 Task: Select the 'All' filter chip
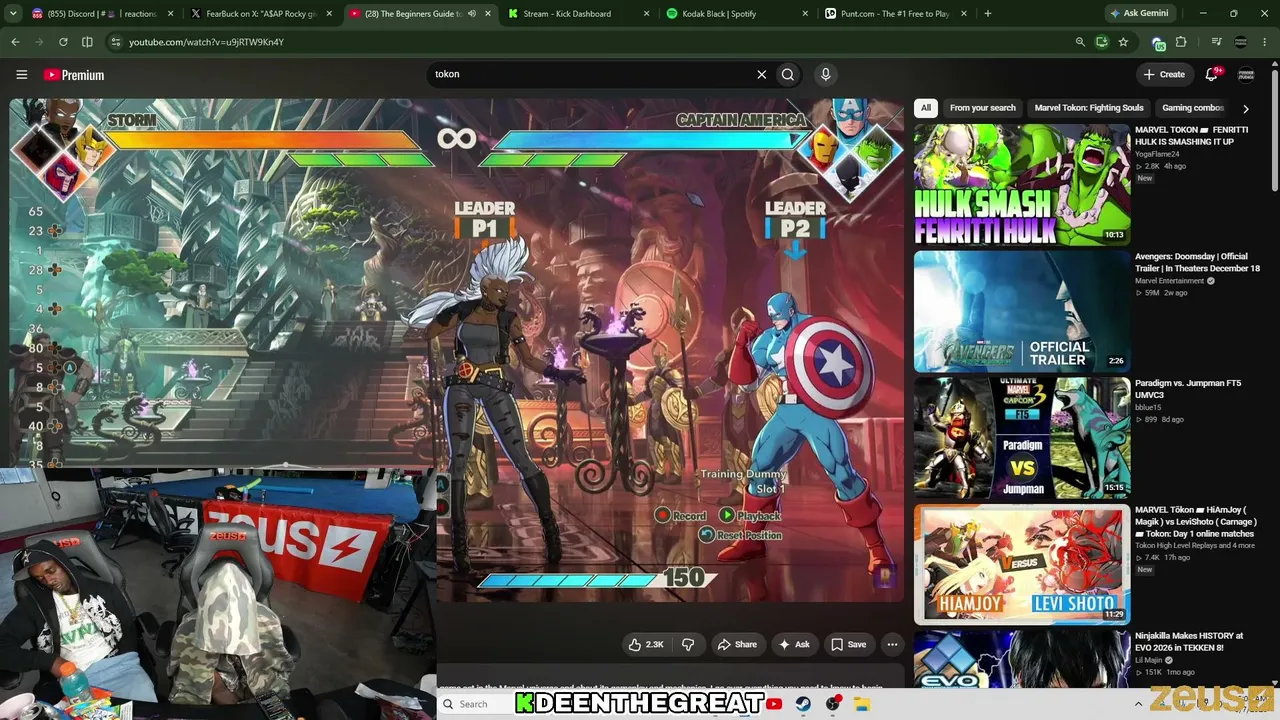tap(926, 108)
